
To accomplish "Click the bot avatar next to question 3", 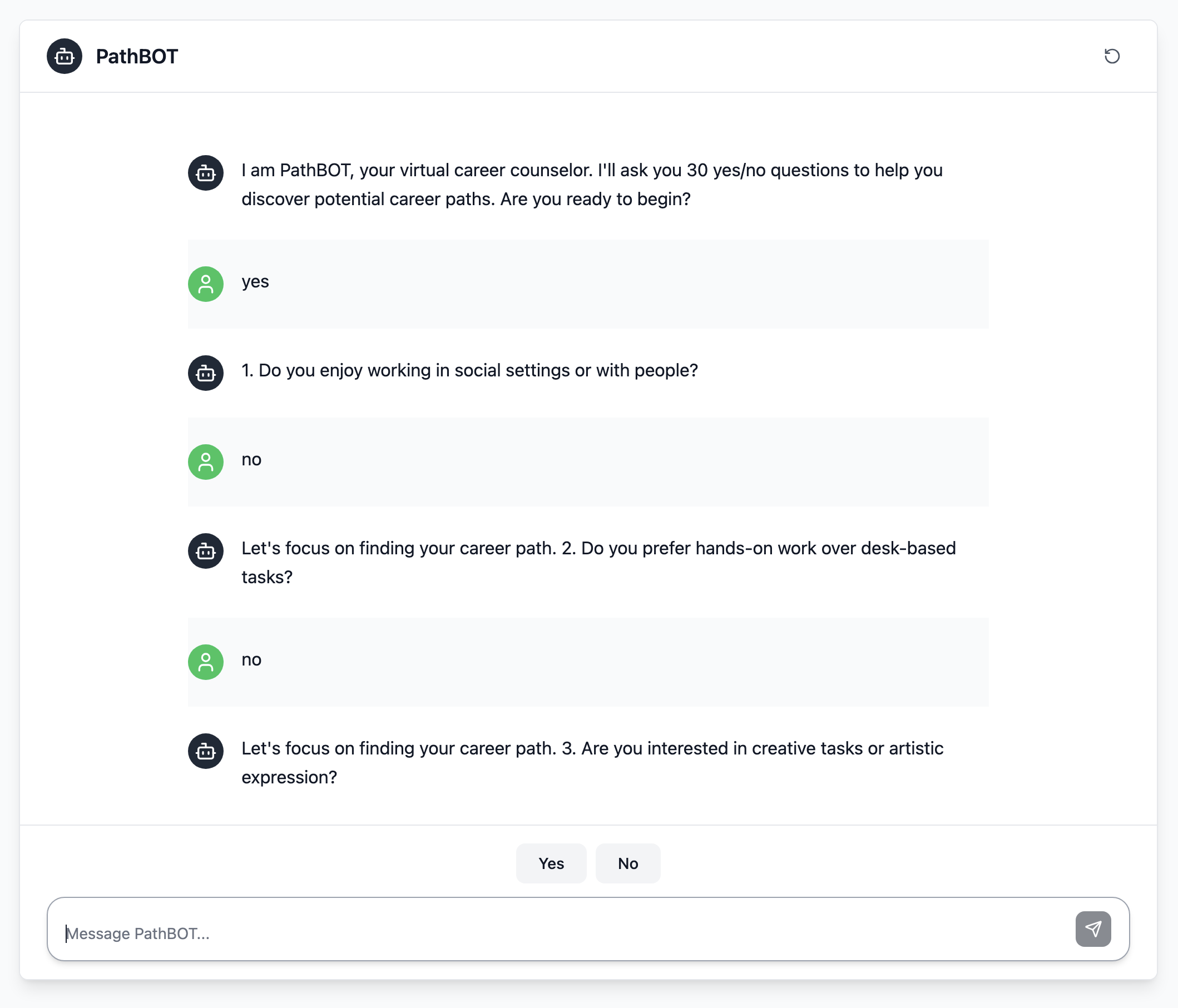I will [205, 751].
